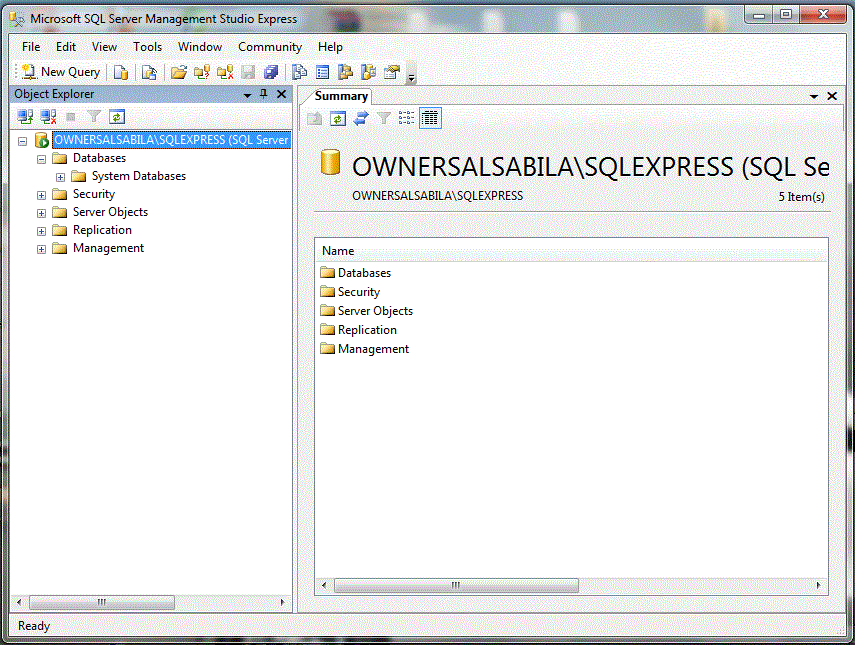The image size is (855, 645).
Task: Select Replication in Object Explorer tree
Action: [x=103, y=230]
